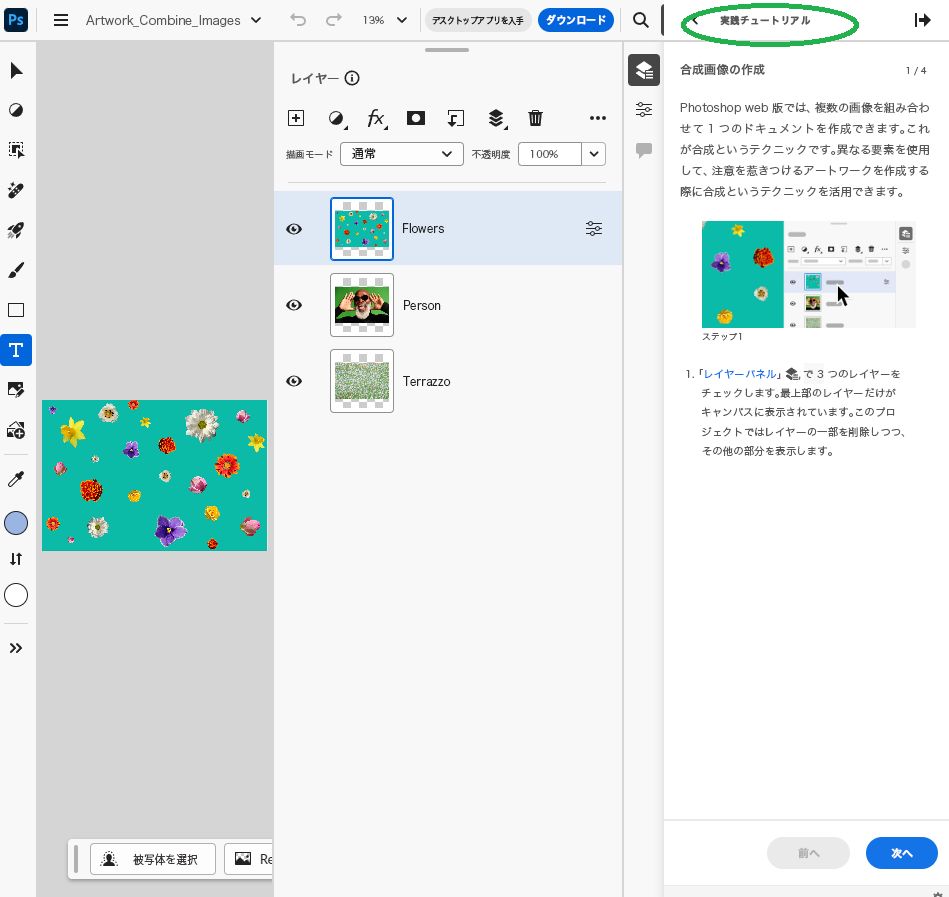Click the redo arrow
Viewport: 949px width, 897px height.
[x=333, y=20]
